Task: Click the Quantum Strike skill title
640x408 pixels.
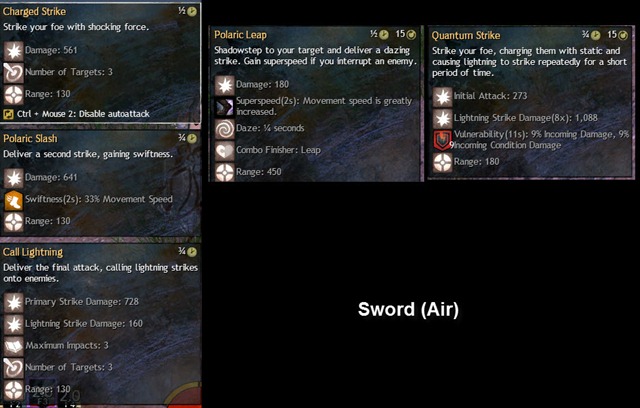Action: coord(466,35)
